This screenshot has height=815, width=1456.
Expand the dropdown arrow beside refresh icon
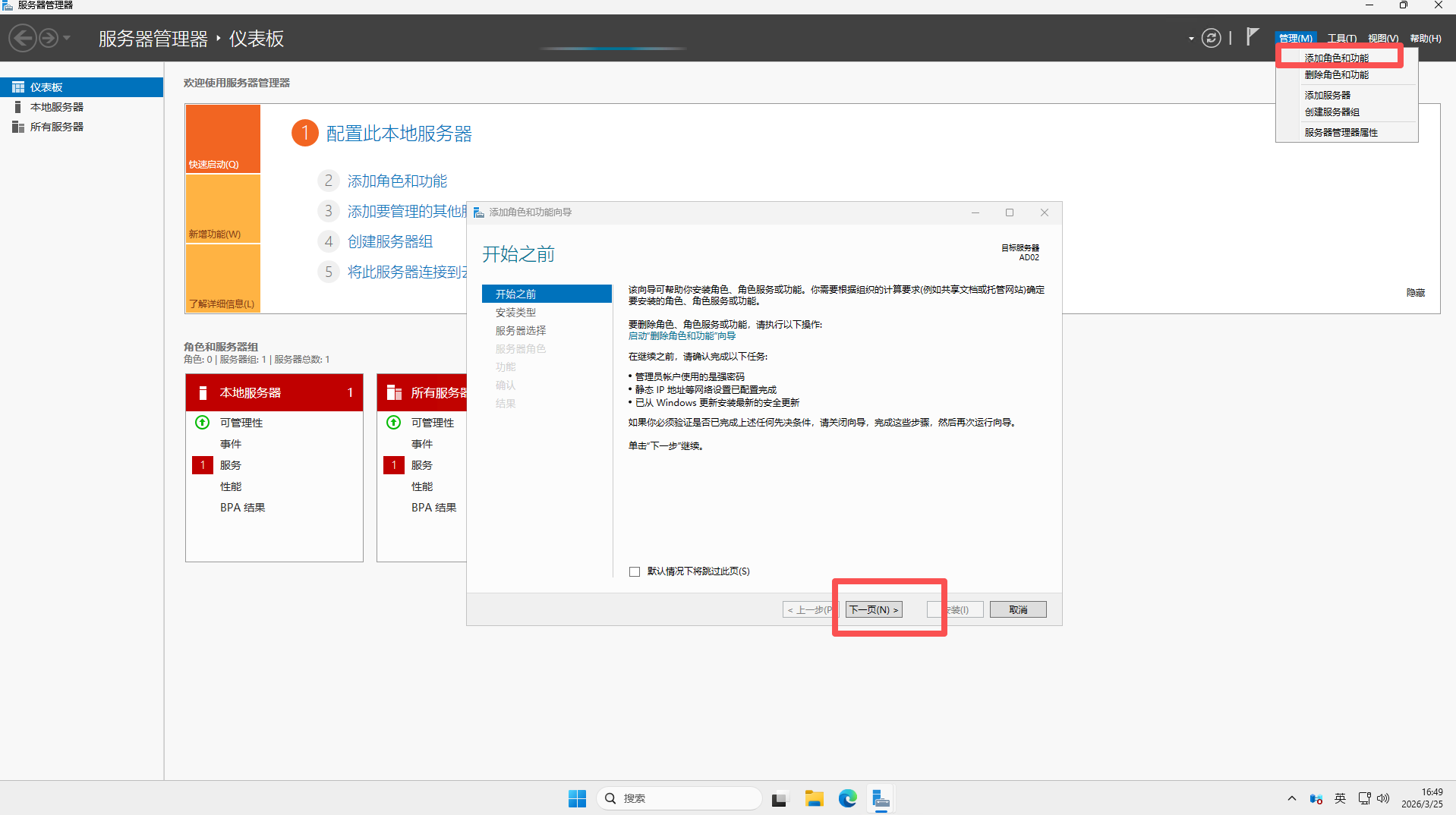(1190, 39)
